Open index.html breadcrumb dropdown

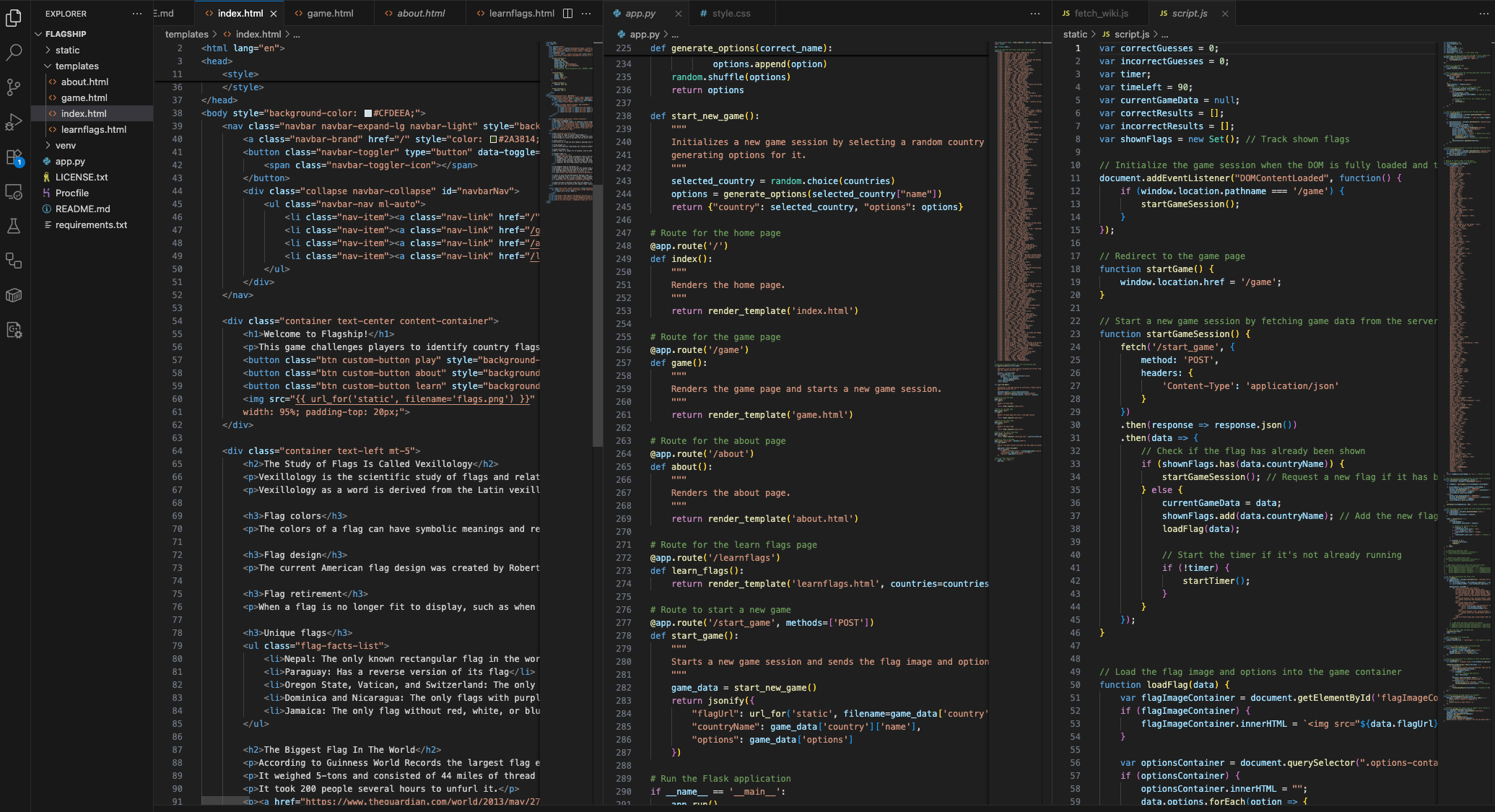(x=258, y=34)
